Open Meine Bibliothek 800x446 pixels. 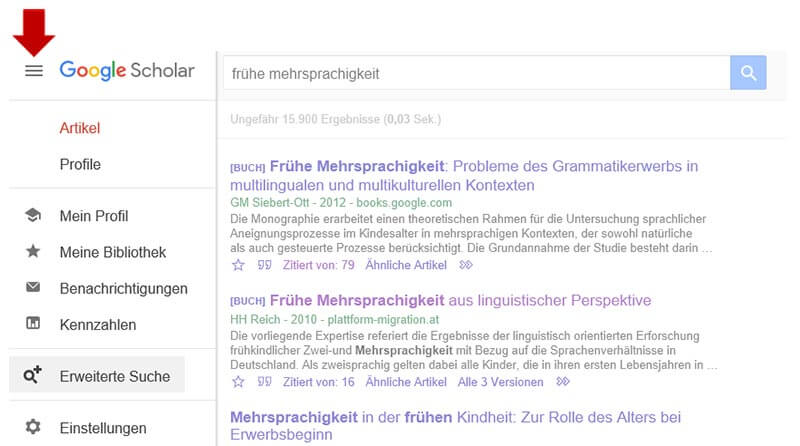pyautogui.click(x=112, y=252)
